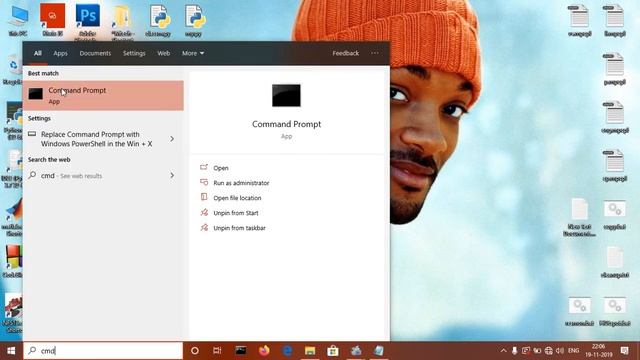This screenshot has width=640, height=360.
Task: Launch Firefox from the taskbar
Action: (x=264, y=351)
